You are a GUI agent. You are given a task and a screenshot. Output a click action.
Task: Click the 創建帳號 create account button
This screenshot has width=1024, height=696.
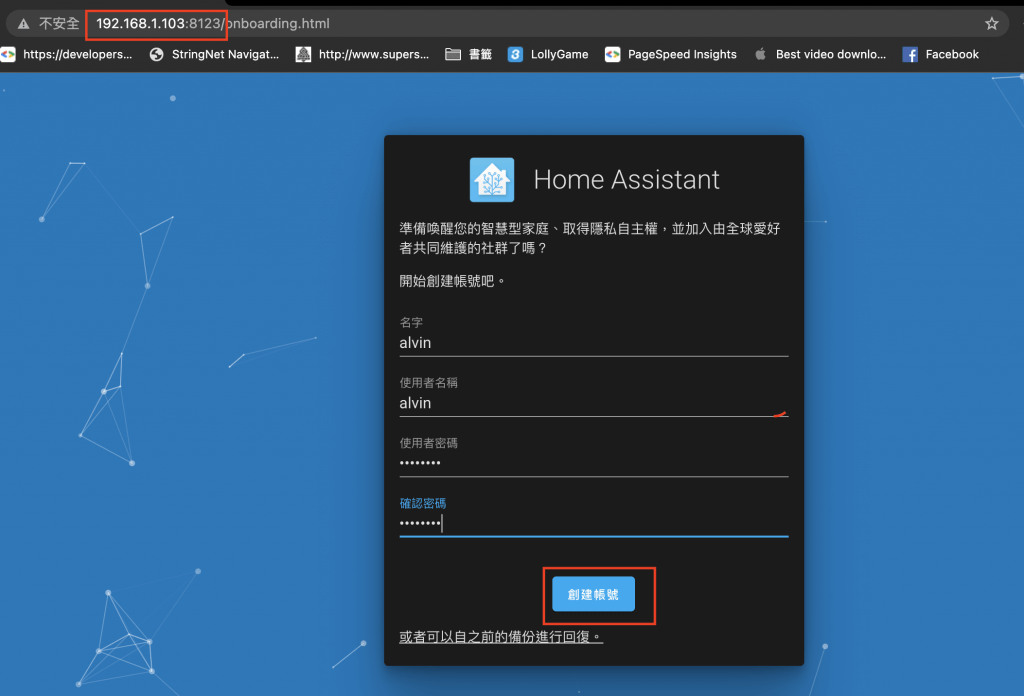(593, 594)
